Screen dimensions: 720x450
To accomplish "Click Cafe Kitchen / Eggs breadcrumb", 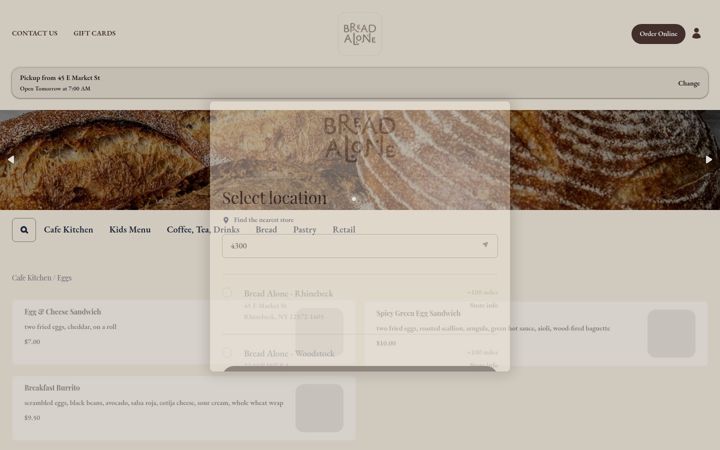I will point(42,278).
